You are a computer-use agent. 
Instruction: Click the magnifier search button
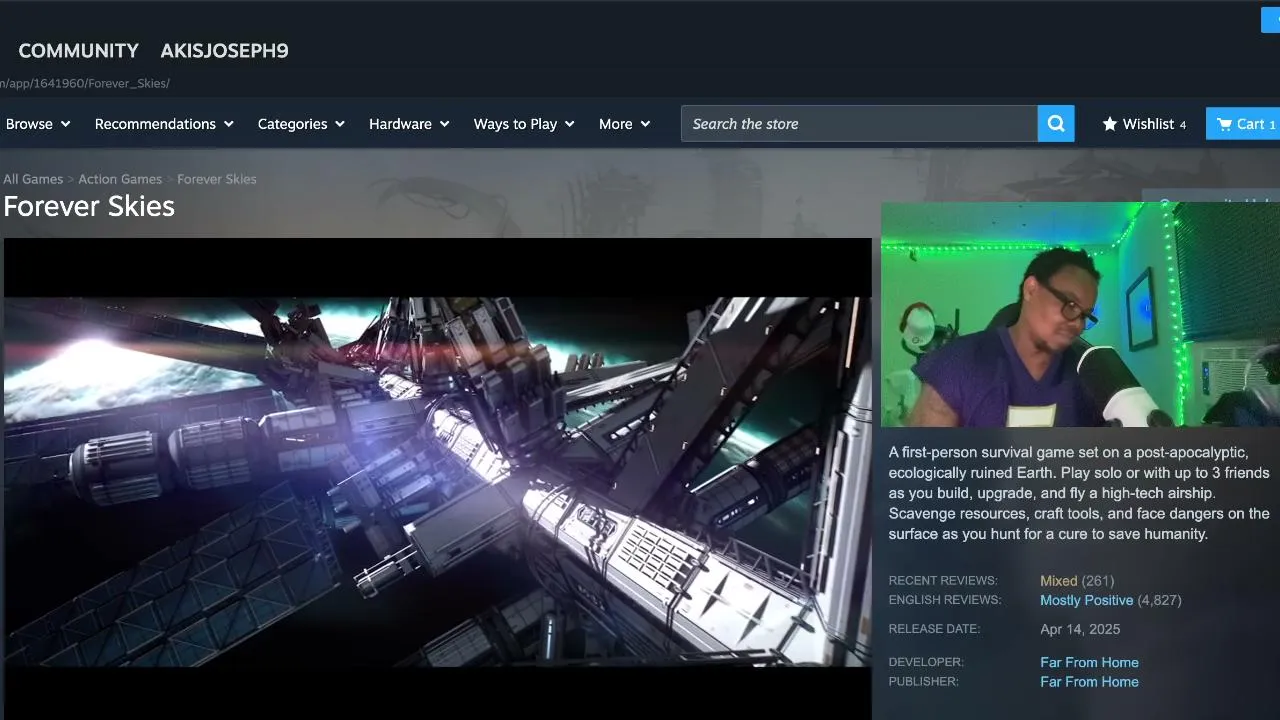(x=1056, y=124)
